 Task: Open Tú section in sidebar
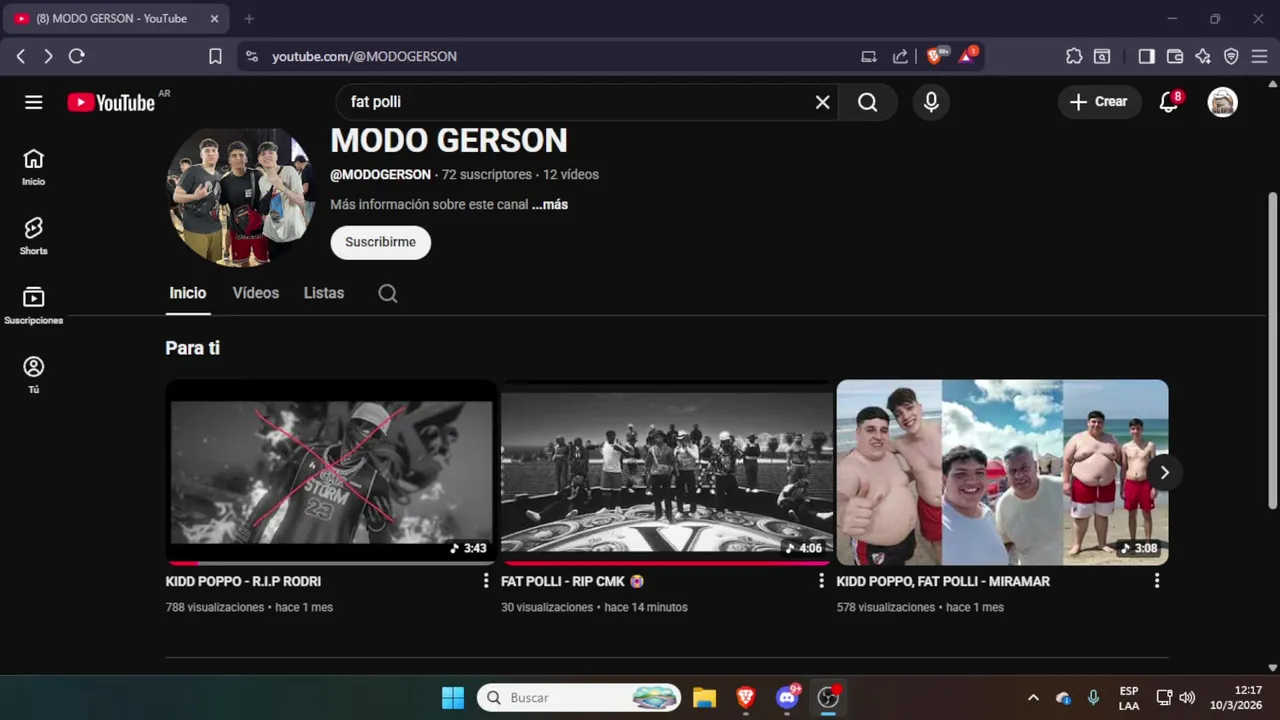[x=34, y=375]
